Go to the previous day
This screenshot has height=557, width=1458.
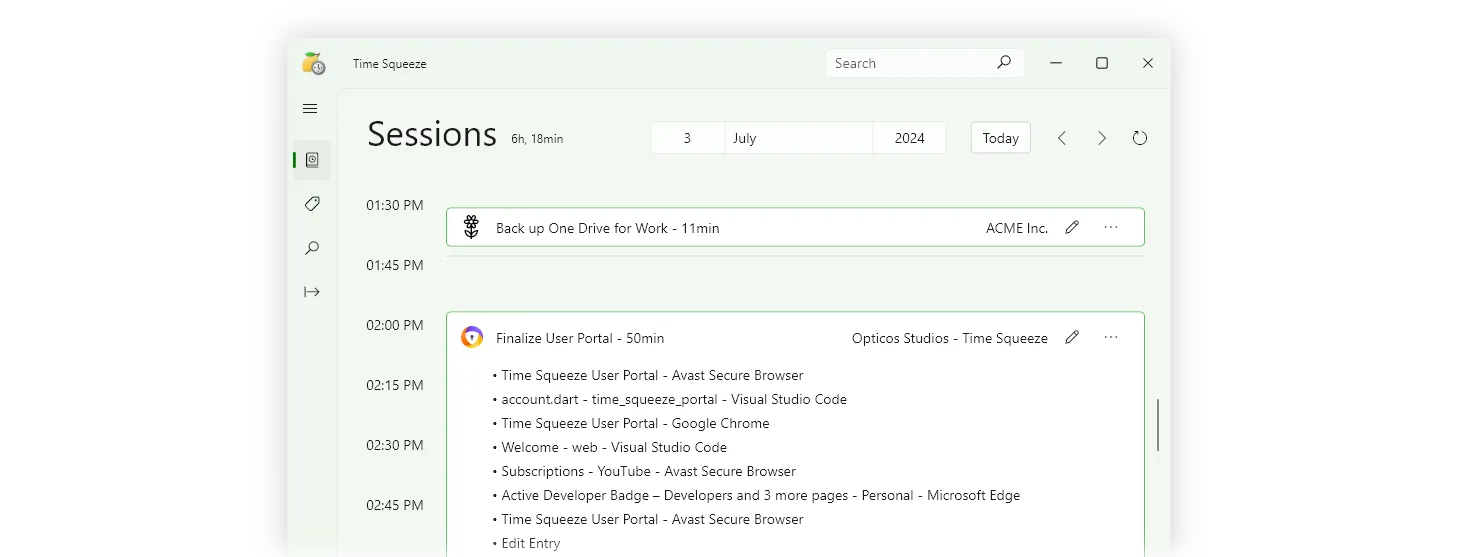click(1062, 138)
